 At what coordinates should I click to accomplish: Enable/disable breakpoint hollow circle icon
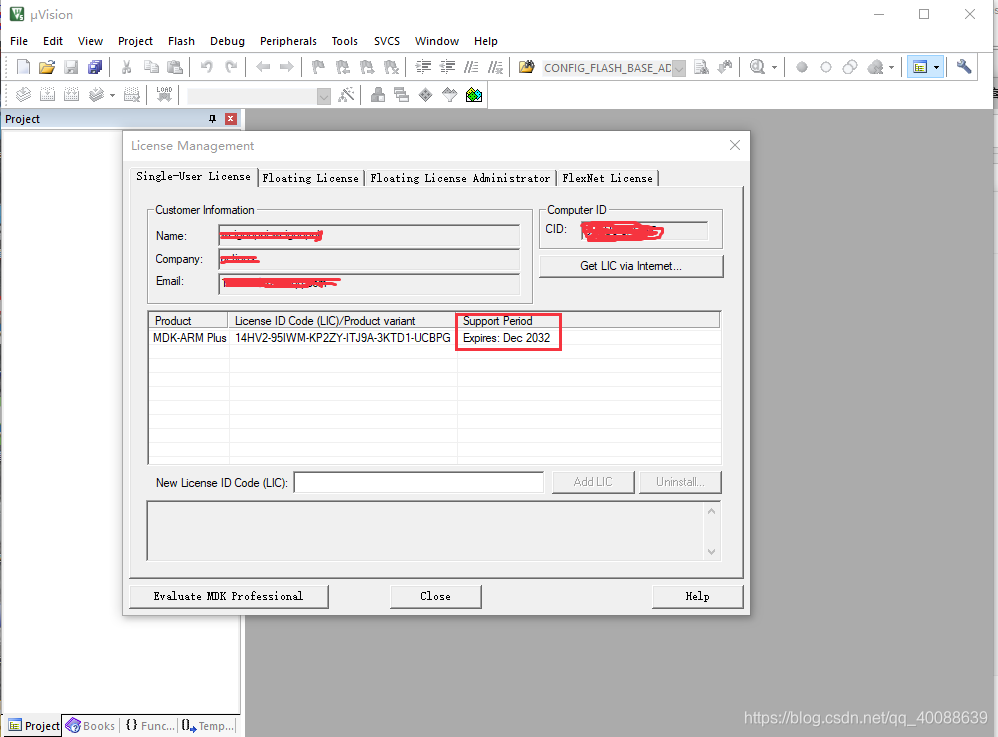pos(826,67)
